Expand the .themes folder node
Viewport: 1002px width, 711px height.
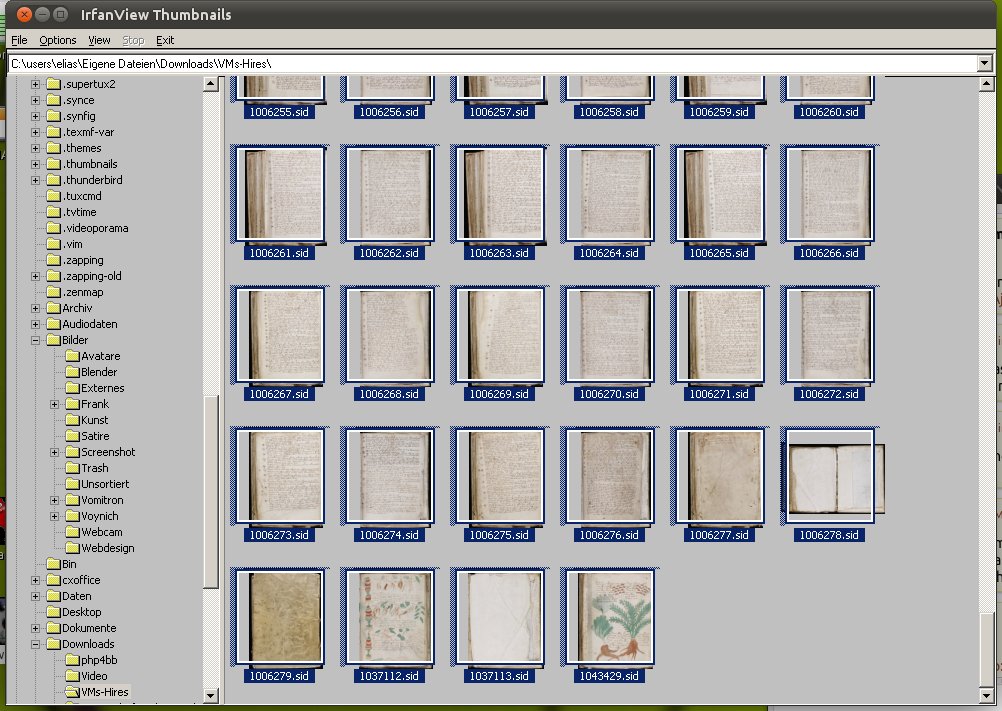[x=36, y=148]
